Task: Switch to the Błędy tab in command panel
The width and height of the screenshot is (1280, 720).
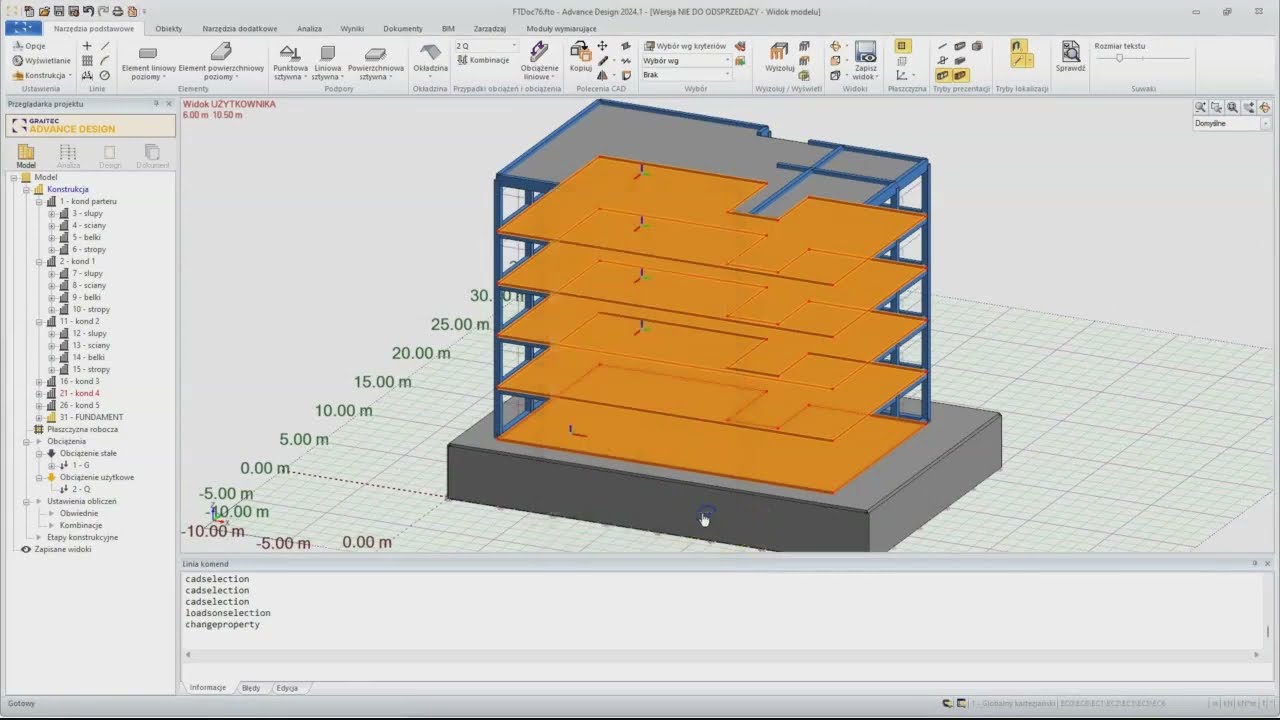Action: (x=251, y=688)
